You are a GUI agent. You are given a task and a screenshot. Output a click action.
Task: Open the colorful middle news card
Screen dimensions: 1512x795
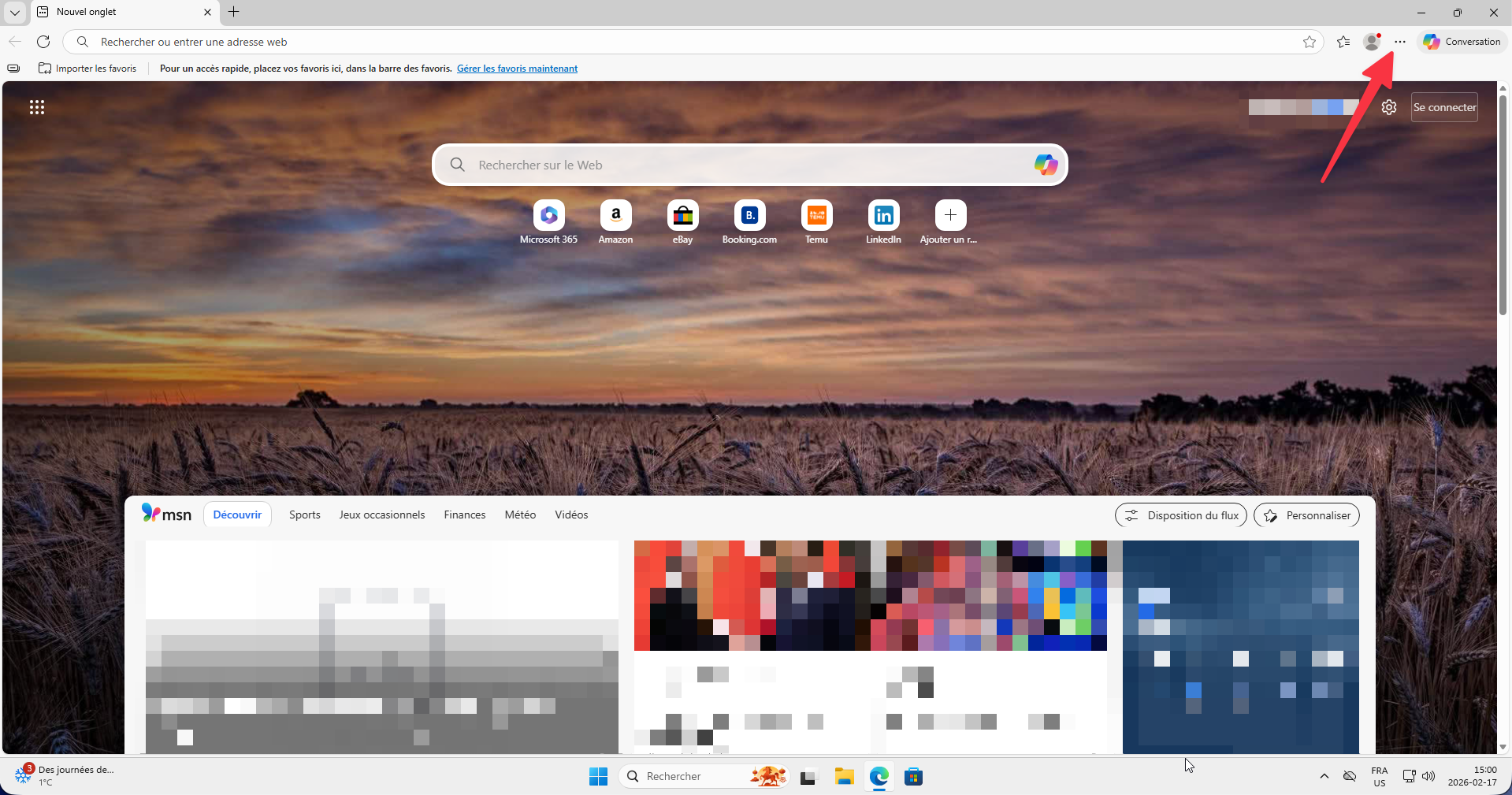[871, 647]
